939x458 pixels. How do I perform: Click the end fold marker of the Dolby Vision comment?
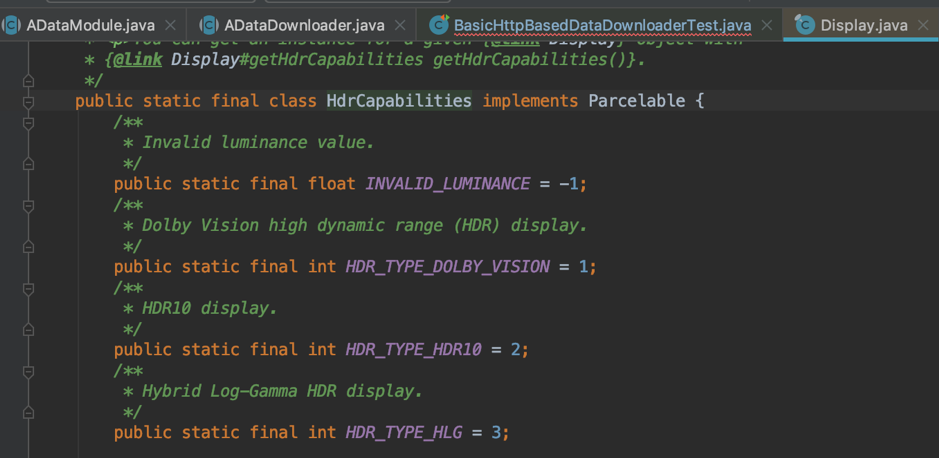(x=28, y=247)
